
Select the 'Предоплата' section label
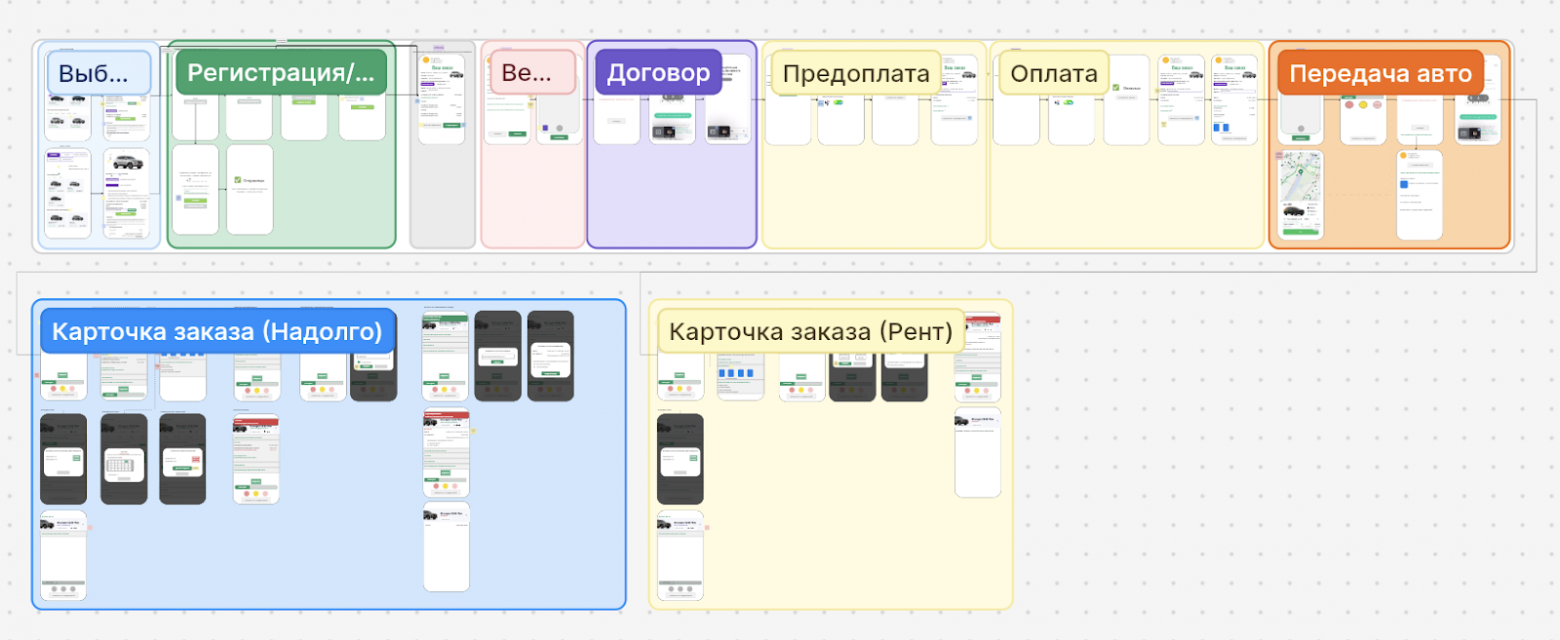coord(856,73)
